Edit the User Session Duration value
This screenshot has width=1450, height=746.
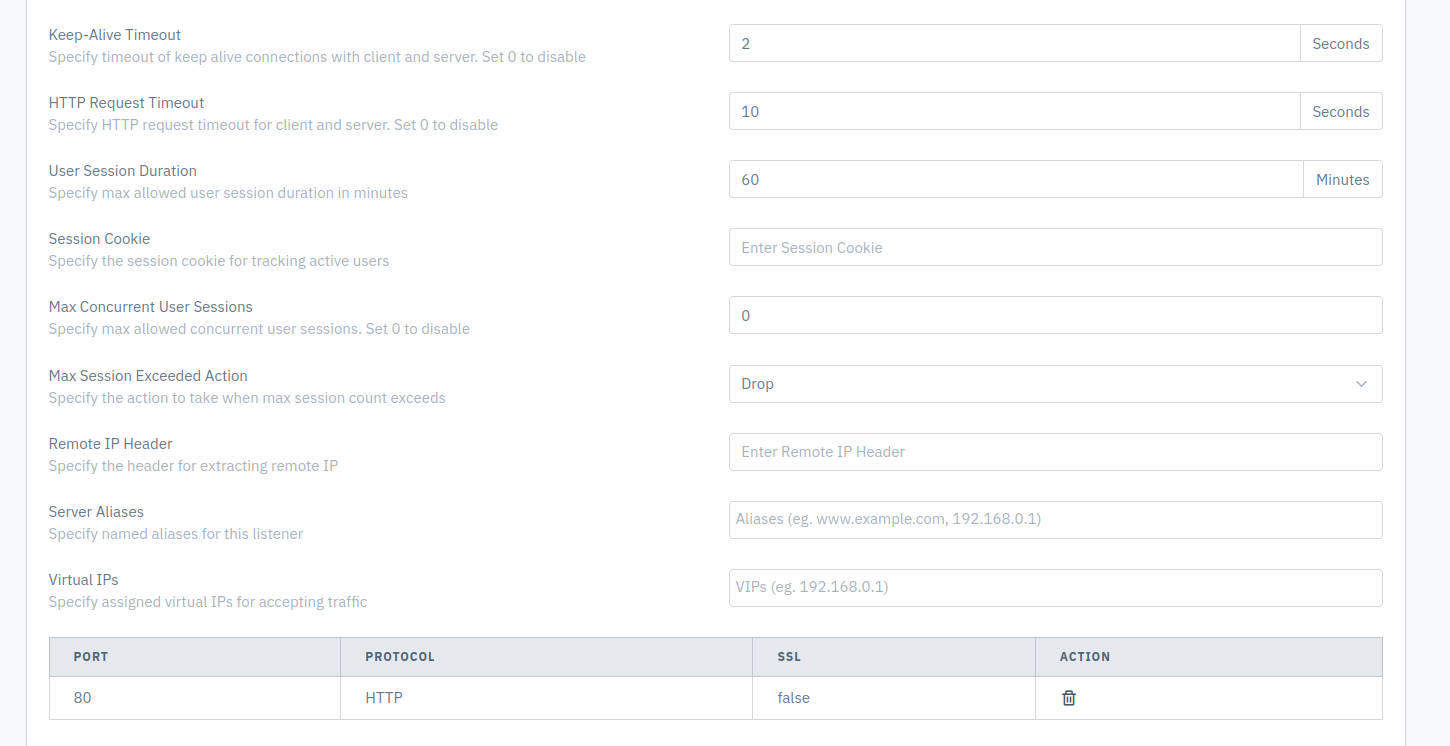(x=1016, y=180)
